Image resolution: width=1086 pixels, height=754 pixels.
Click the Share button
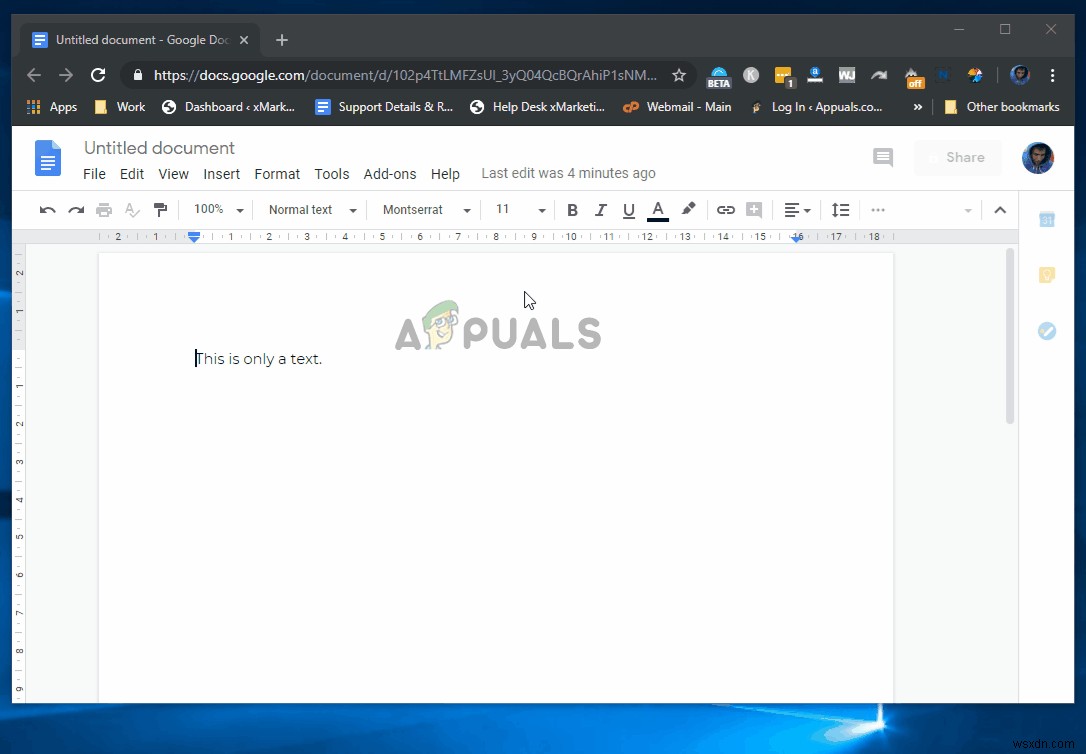tap(958, 157)
